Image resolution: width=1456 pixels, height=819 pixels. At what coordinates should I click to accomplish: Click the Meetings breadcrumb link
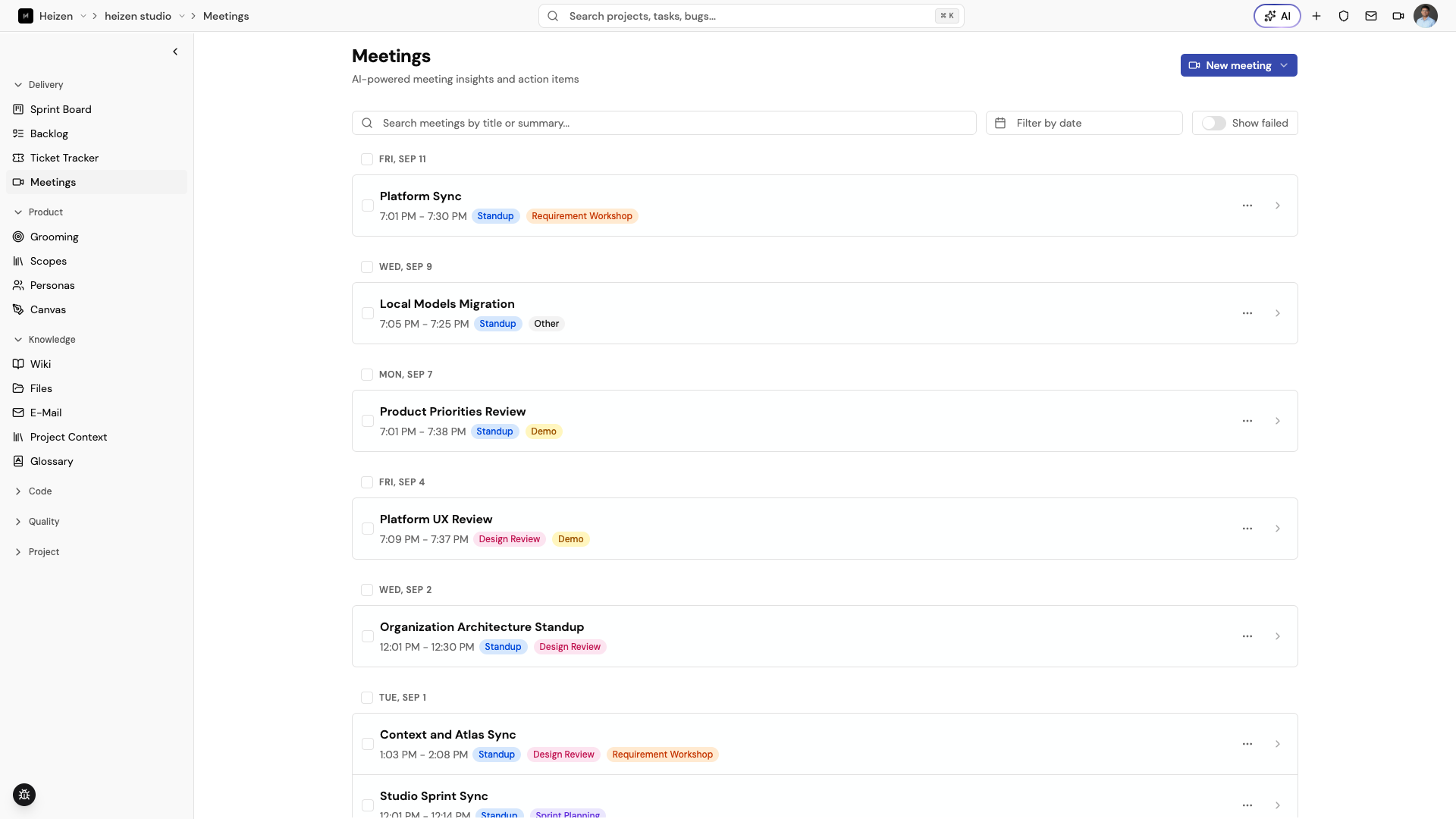coord(226,16)
